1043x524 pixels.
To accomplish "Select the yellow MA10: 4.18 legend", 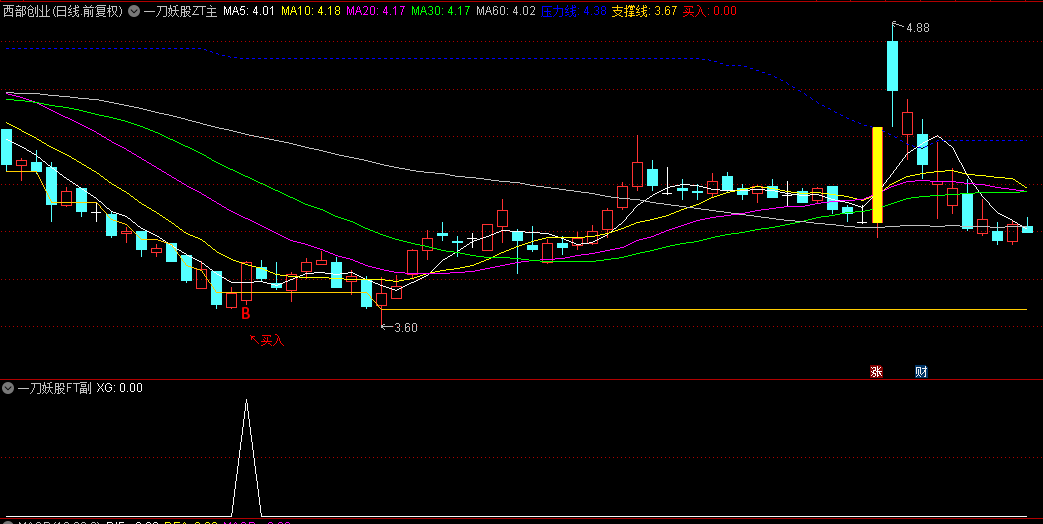I will point(311,11).
